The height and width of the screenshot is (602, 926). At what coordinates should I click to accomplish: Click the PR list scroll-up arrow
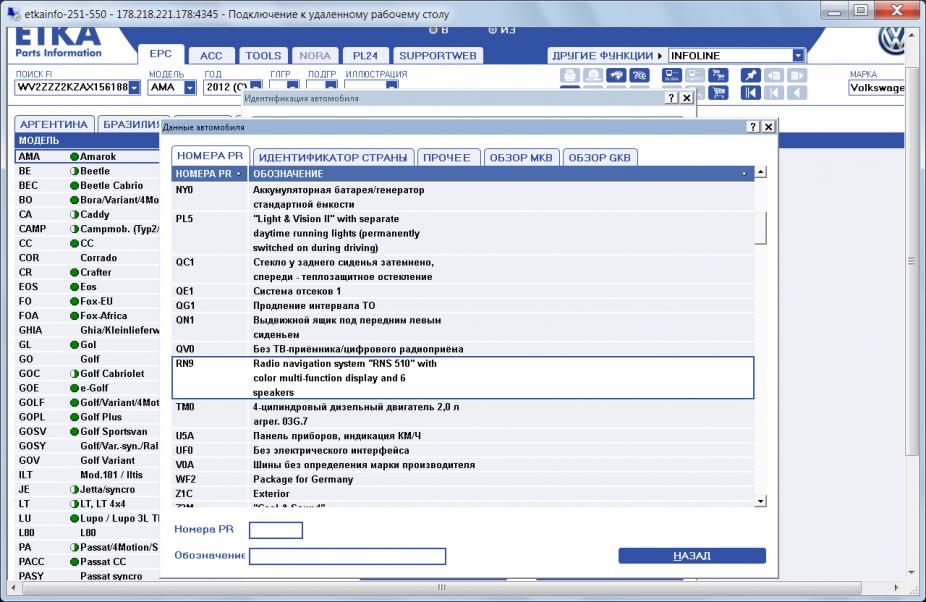coord(761,173)
